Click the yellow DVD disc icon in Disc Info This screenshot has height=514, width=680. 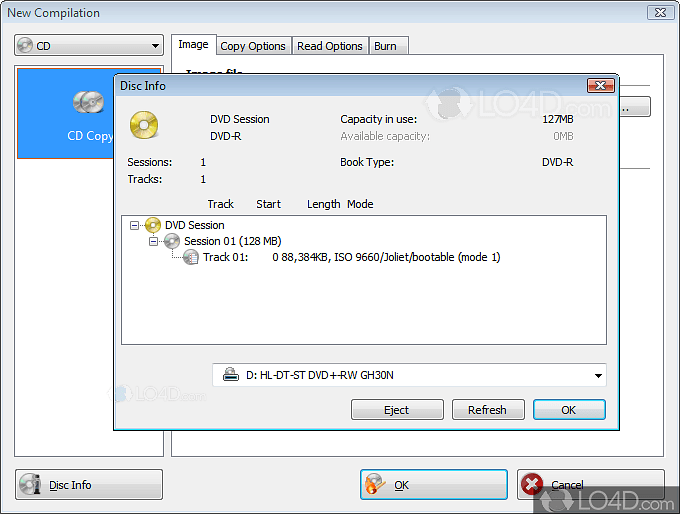(x=144, y=125)
